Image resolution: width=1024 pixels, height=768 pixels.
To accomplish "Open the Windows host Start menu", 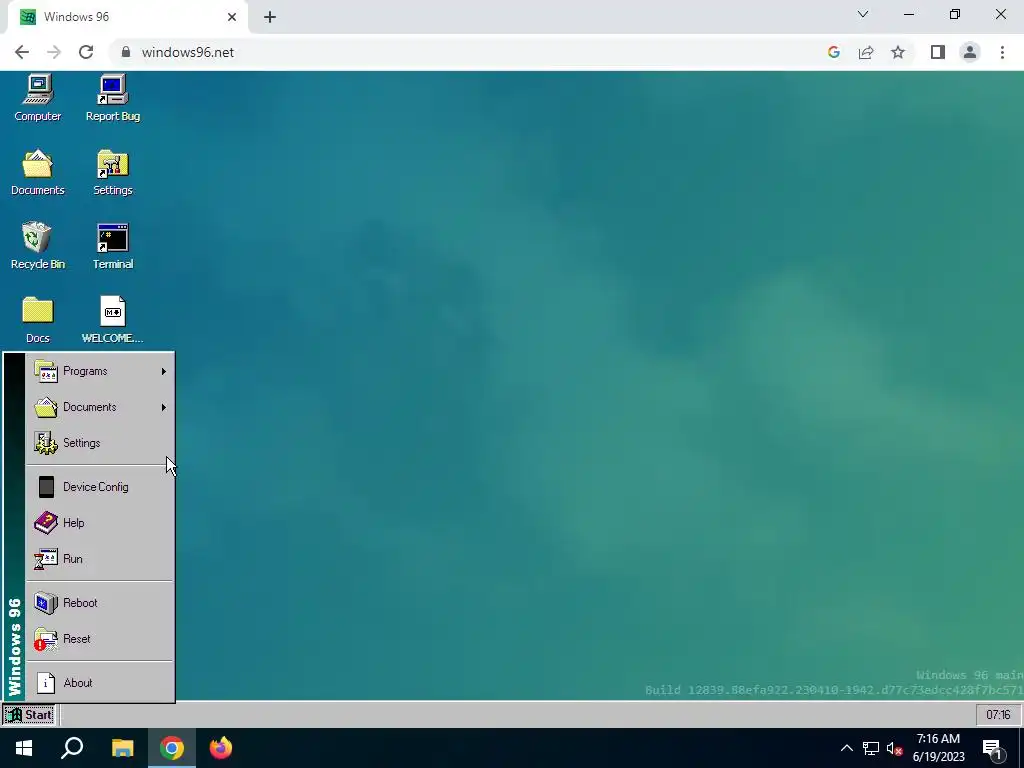I will tap(24, 748).
